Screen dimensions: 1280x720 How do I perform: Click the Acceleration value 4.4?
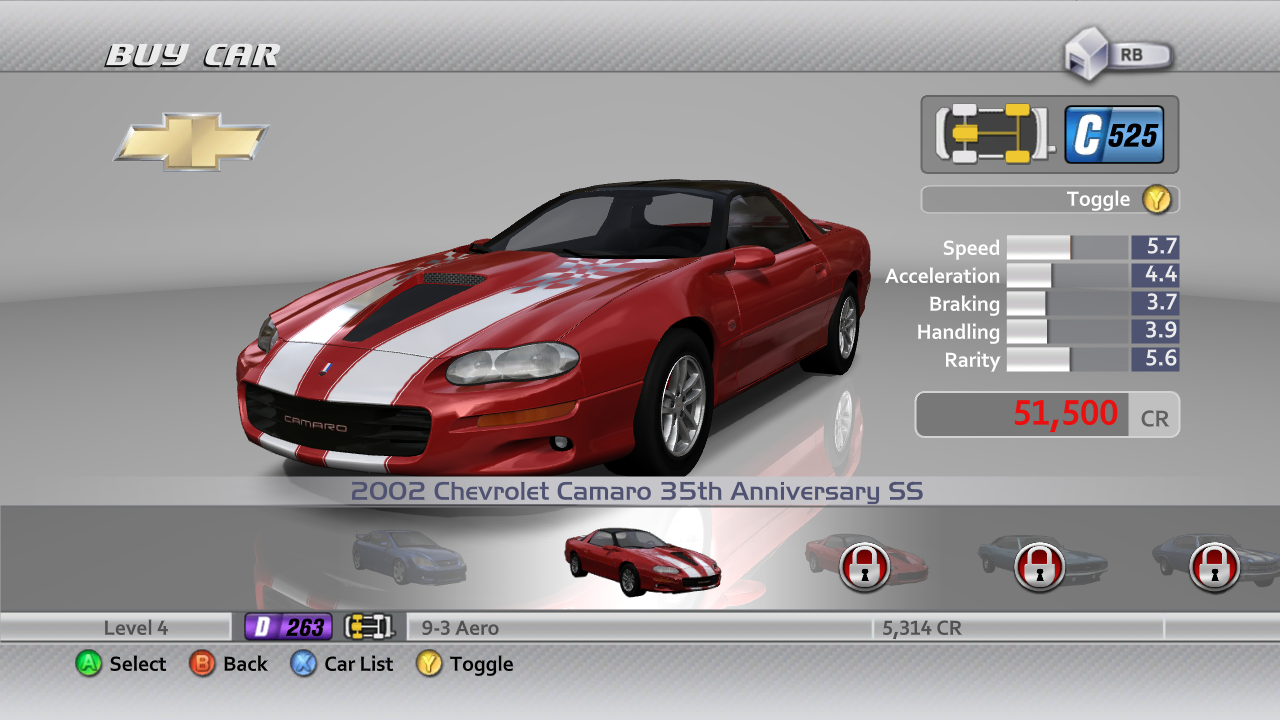(1155, 275)
